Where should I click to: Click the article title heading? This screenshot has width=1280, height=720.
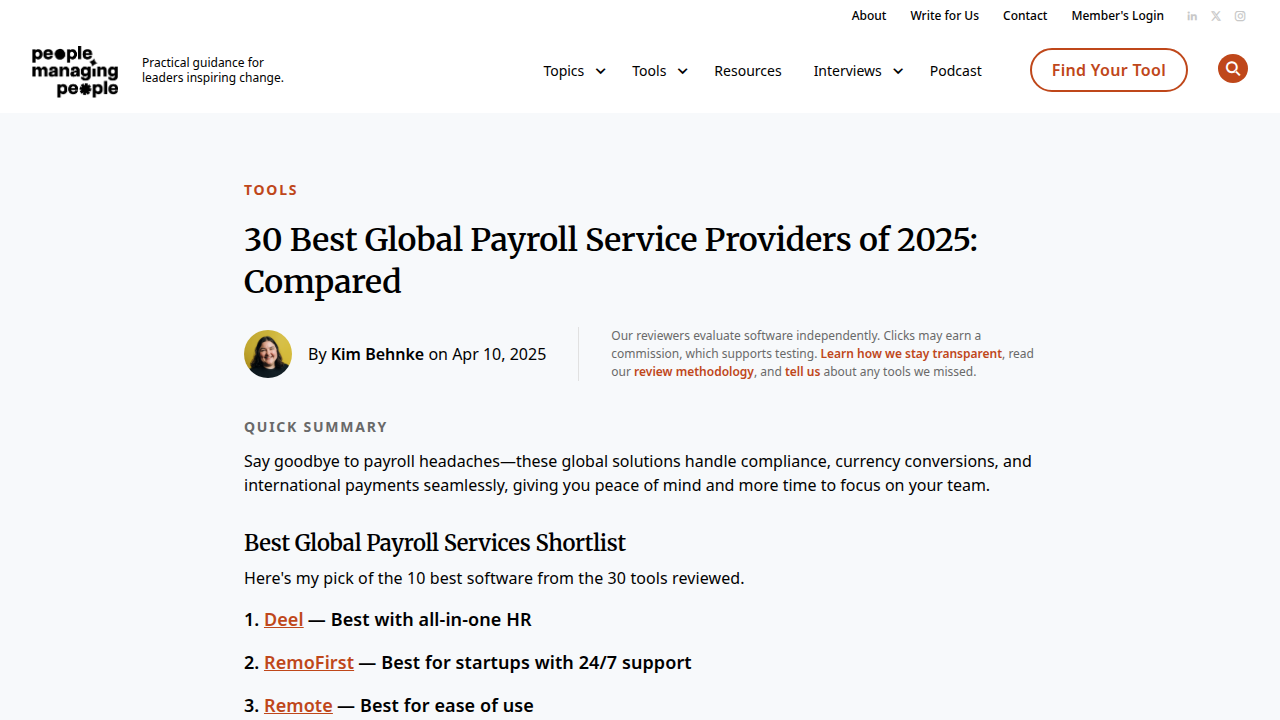[610, 260]
